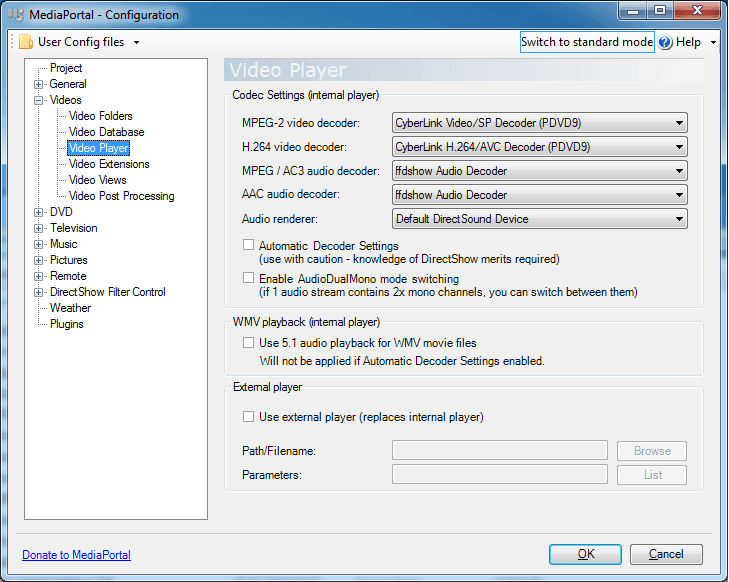The image size is (729, 582).
Task: Open the MPEG / AC3 audio decoder dropdown
Action: pos(539,171)
